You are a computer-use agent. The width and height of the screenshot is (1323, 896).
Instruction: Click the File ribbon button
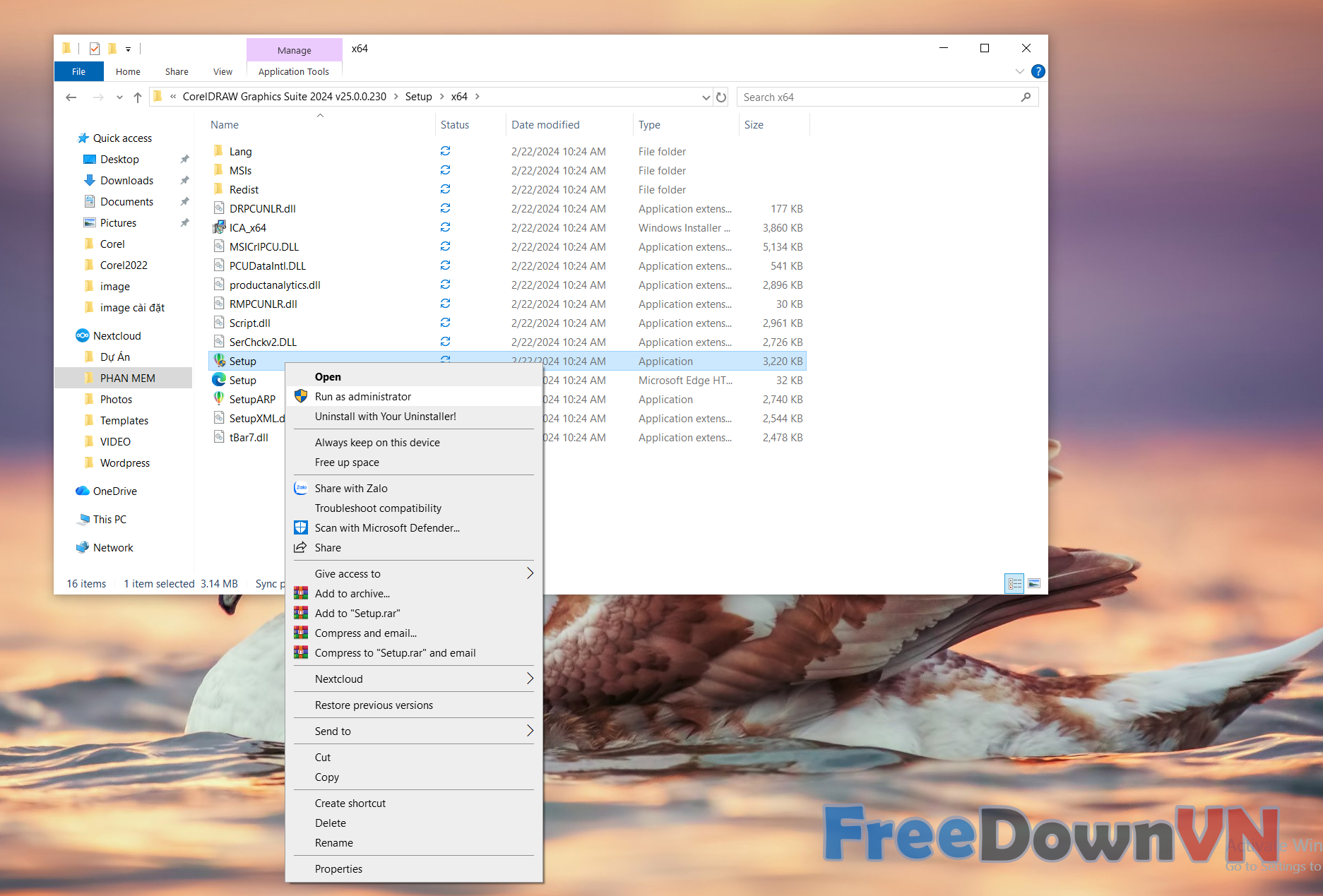[78, 71]
